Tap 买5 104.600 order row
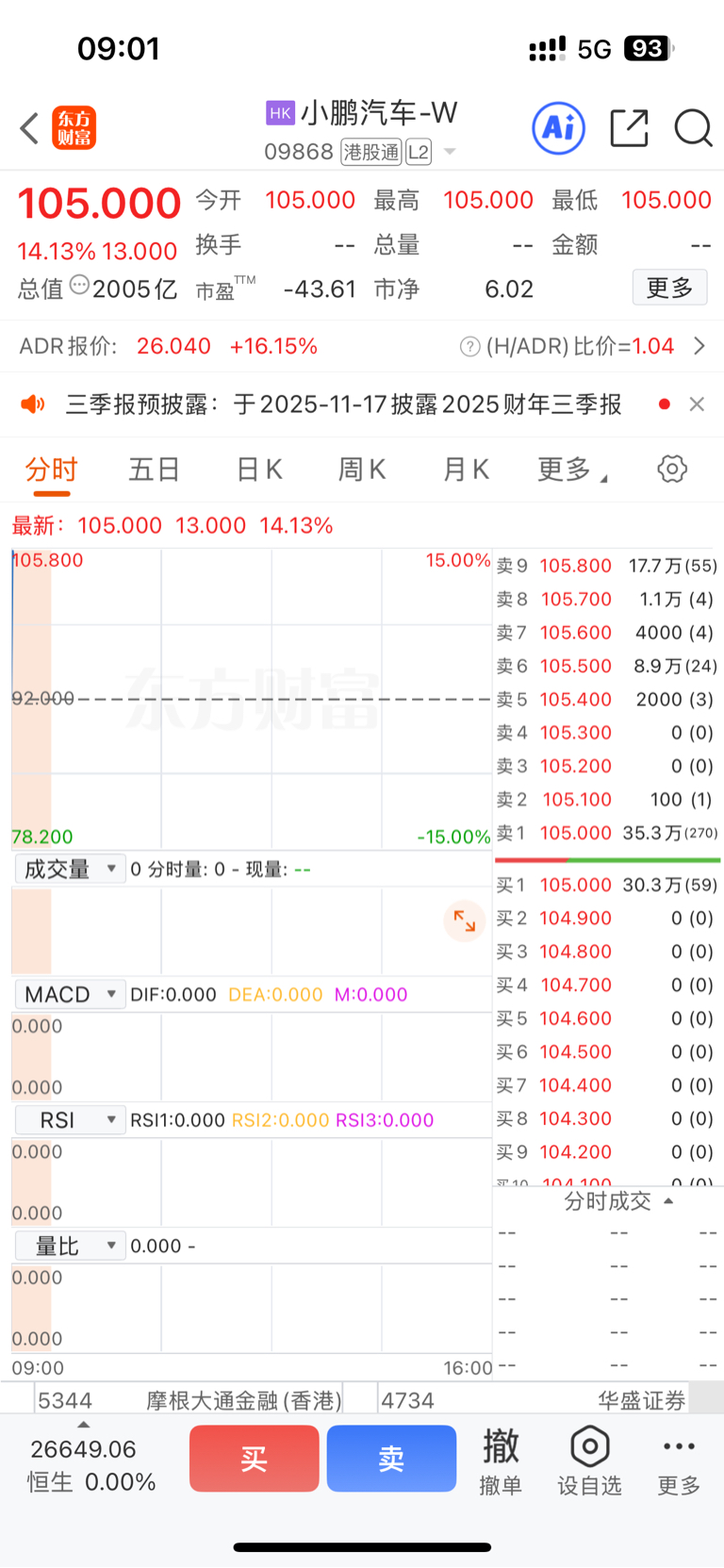 point(606,1018)
